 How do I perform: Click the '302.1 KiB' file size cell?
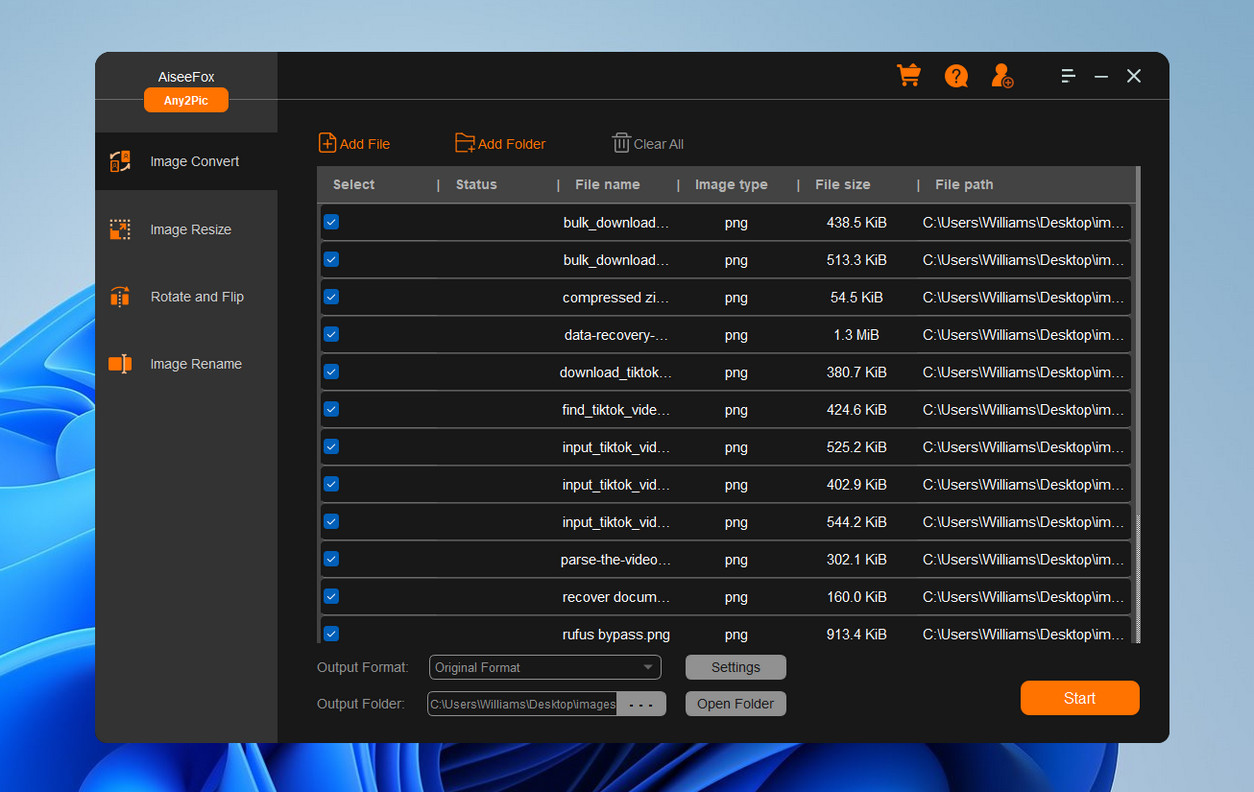click(x=857, y=560)
